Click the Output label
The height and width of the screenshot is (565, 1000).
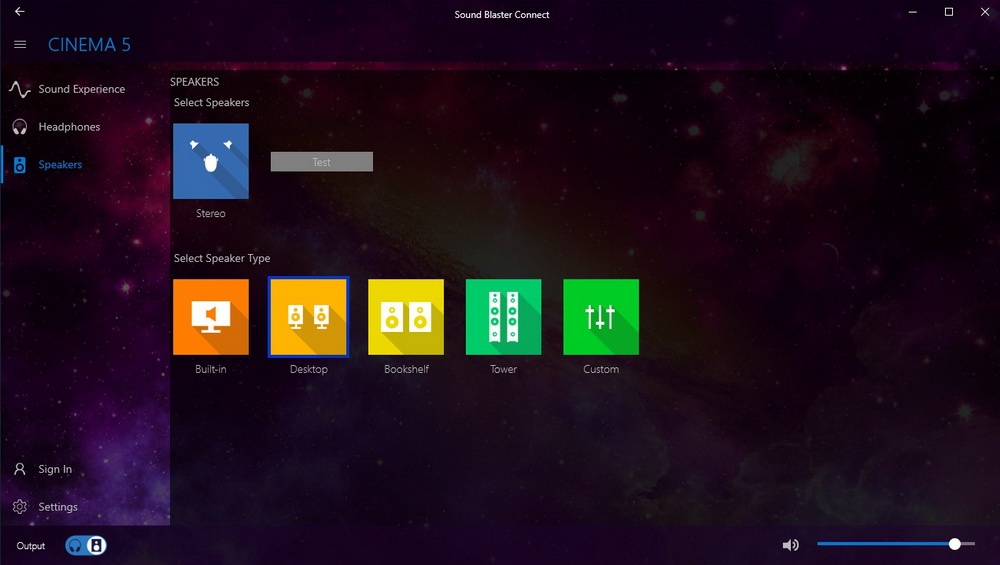(31, 546)
